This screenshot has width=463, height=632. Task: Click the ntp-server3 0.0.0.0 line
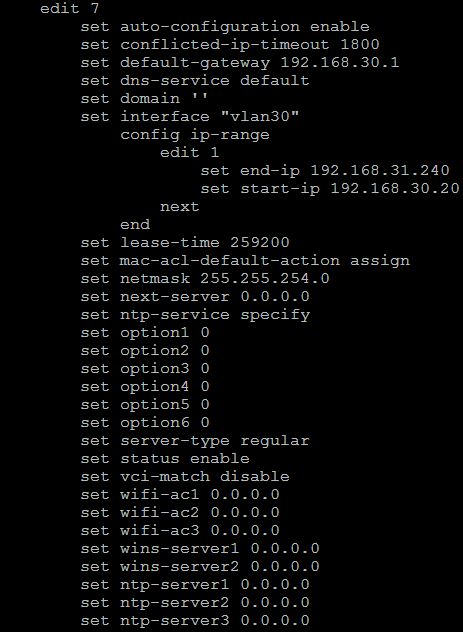(195, 621)
